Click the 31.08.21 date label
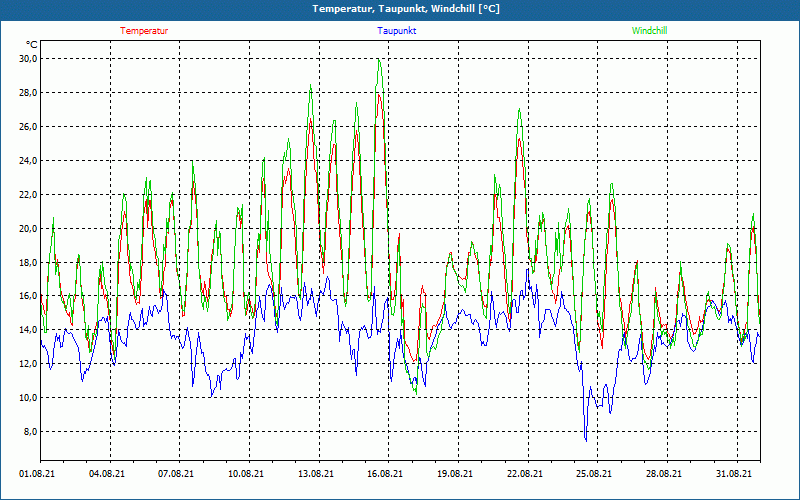 [734, 474]
